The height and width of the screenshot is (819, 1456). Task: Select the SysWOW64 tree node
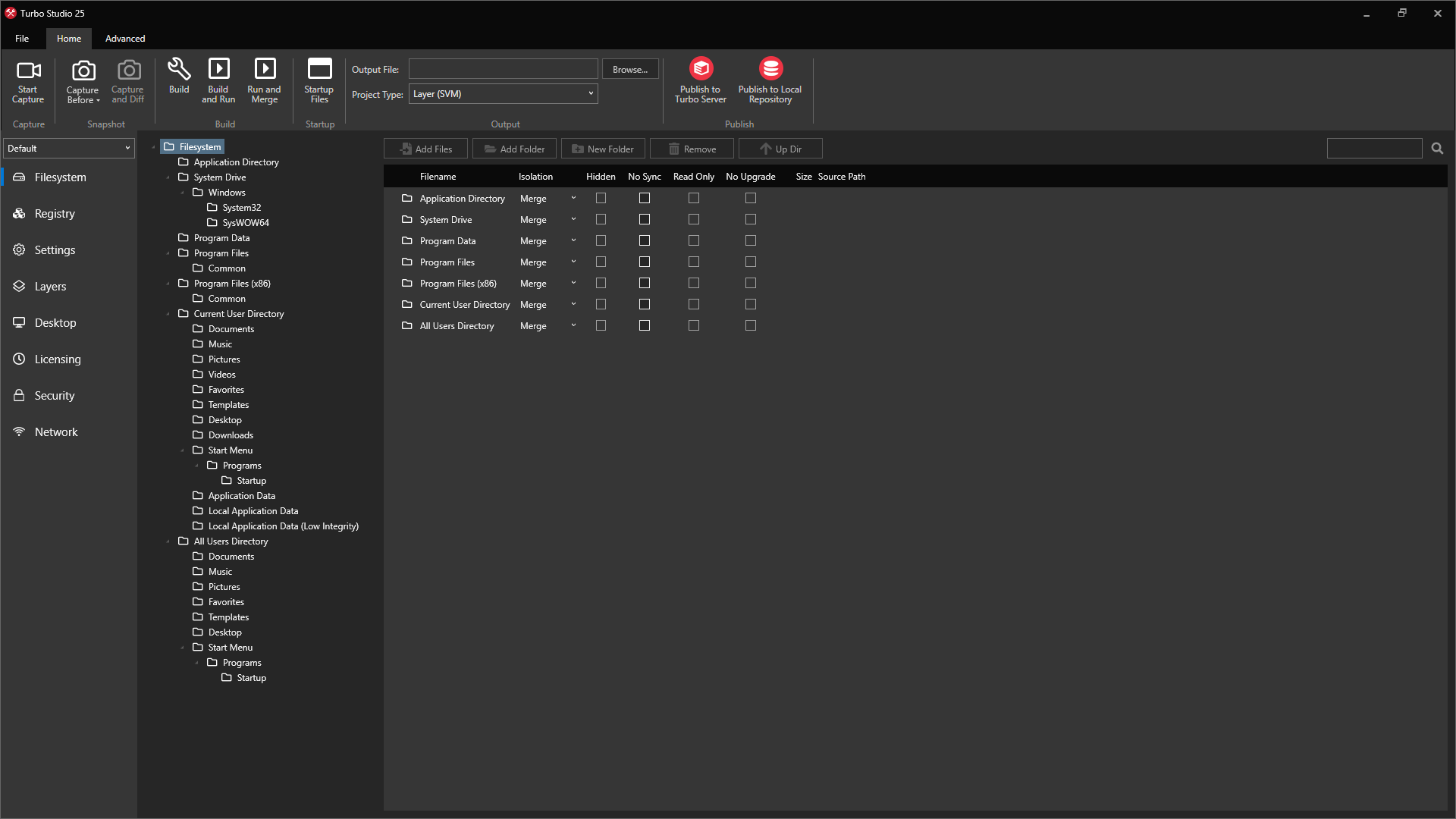coord(246,223)
